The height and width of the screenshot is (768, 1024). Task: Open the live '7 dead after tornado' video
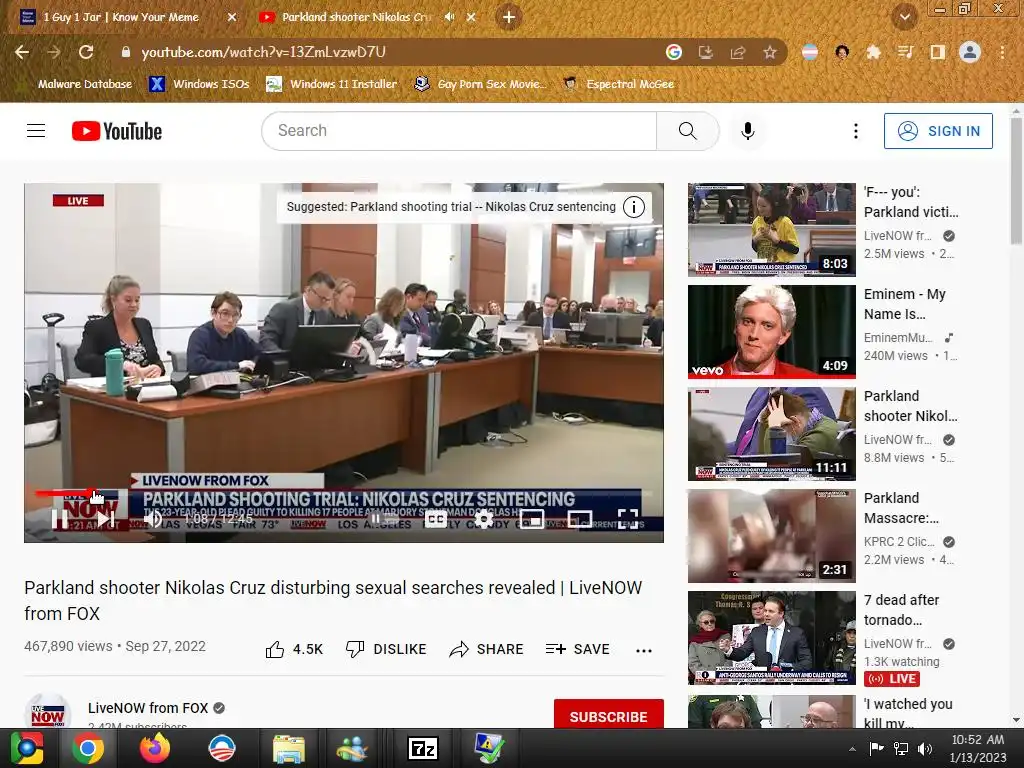(771, 637)
